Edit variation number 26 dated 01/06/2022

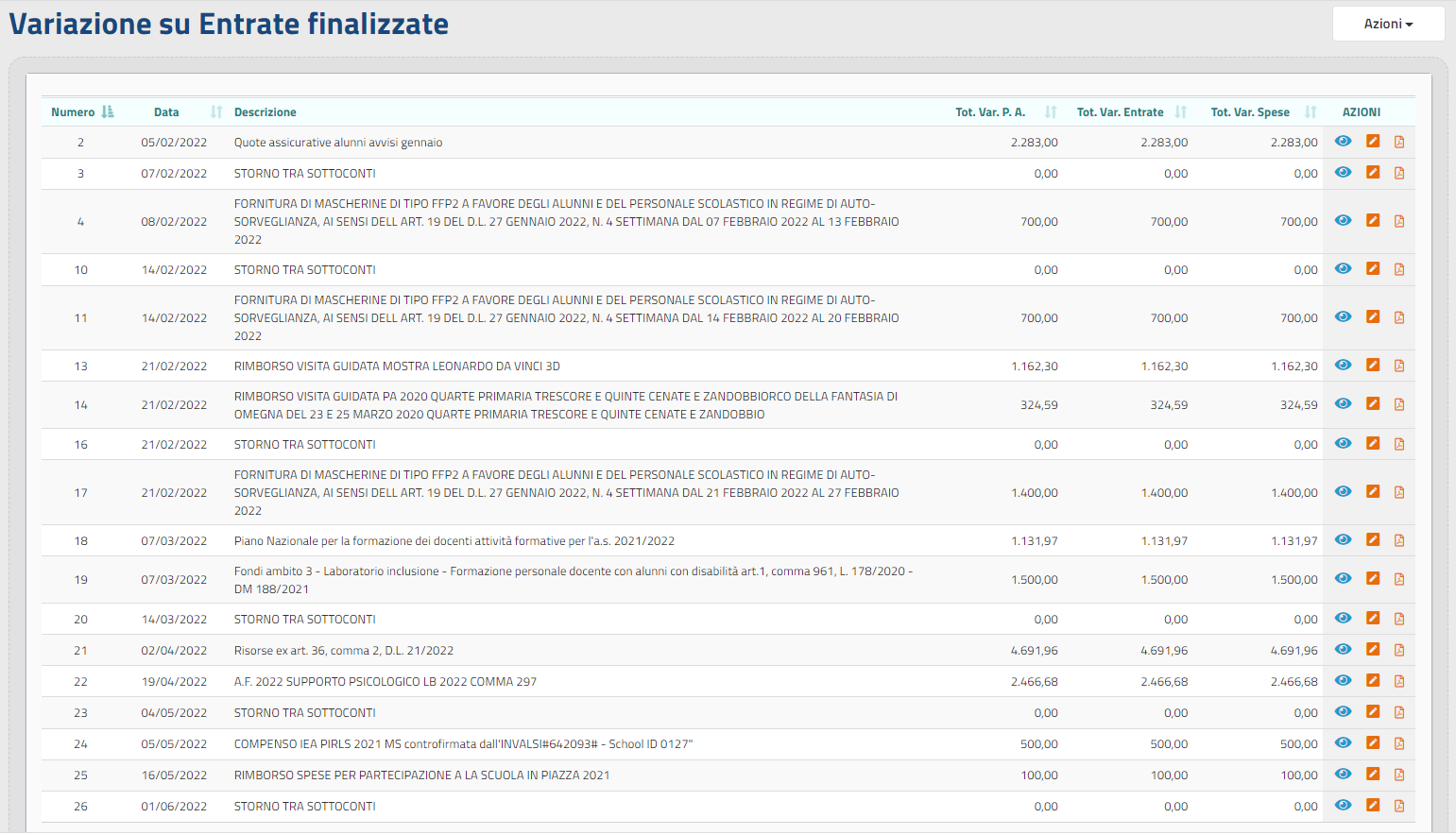point(1373,806)
